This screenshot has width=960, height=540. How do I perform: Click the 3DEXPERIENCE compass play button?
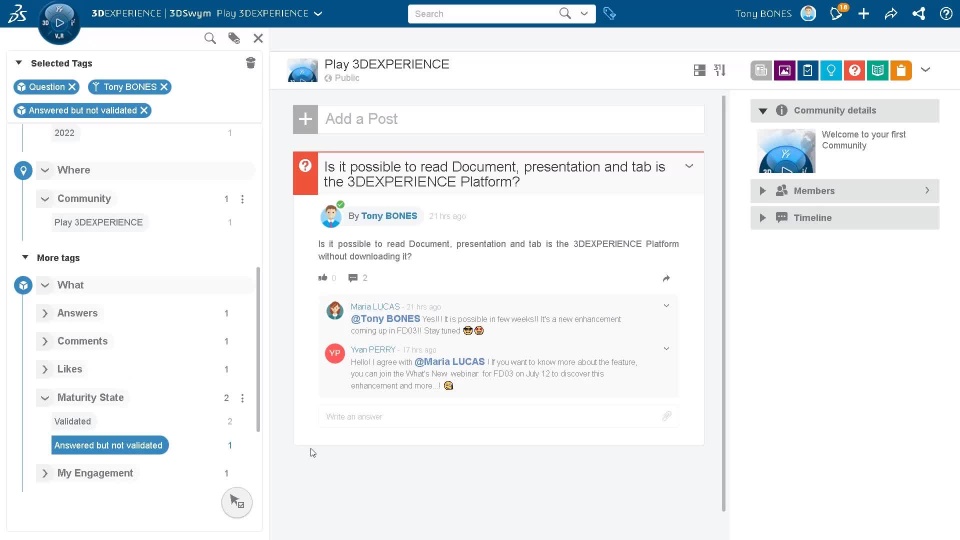point(59,23)
